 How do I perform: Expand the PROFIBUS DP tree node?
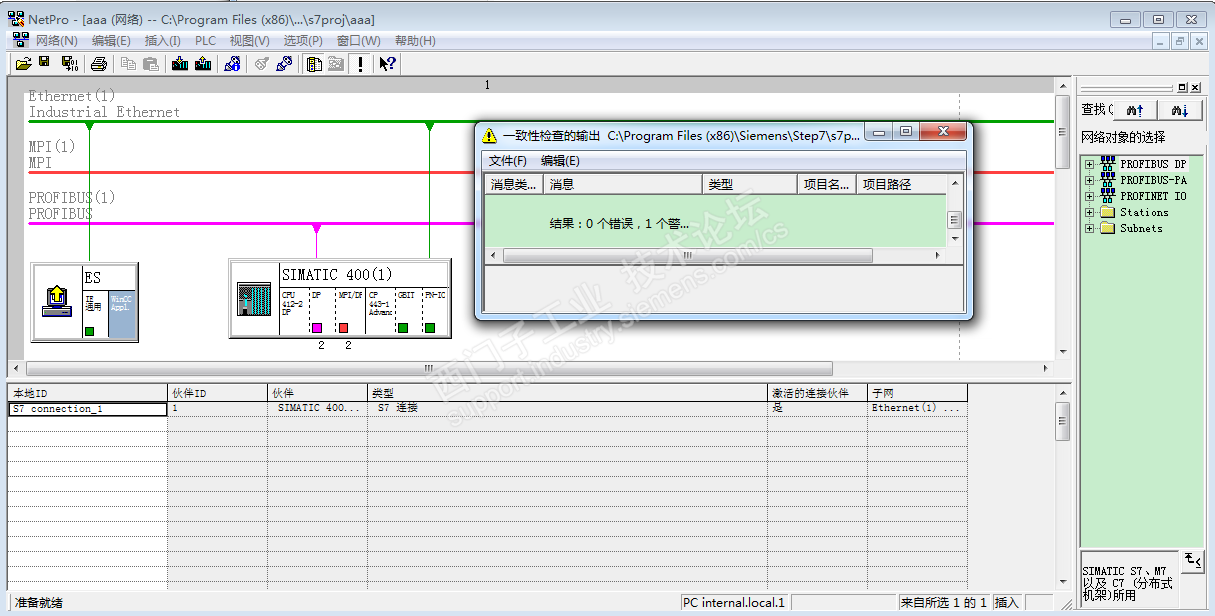coord(1089,164)
